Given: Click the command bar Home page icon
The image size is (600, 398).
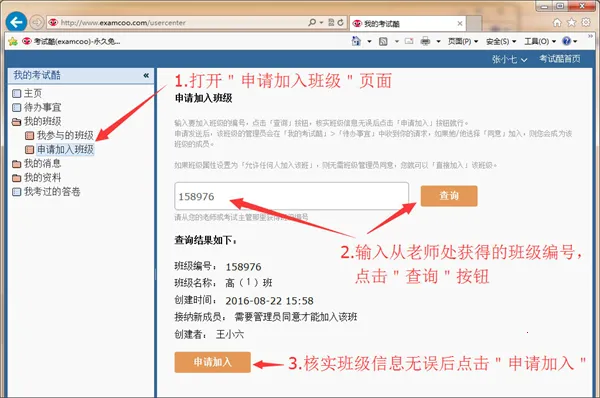Looking at the screenshot, I should coord(356,41).
